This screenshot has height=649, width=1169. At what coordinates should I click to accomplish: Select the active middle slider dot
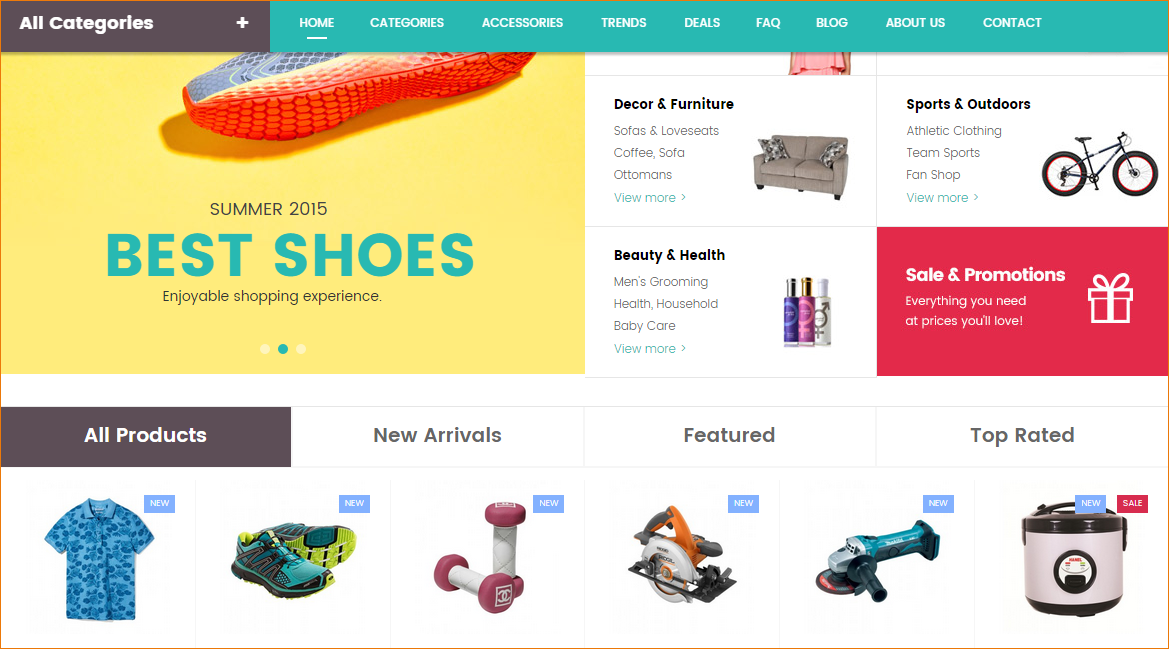point(283,349)
